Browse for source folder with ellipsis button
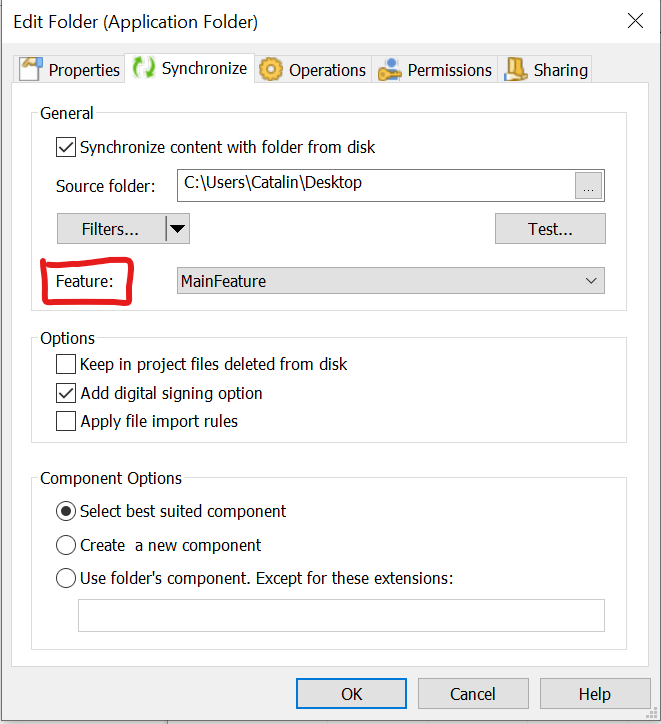Screen dimensions: 661x724 click(x=589, y=186)
